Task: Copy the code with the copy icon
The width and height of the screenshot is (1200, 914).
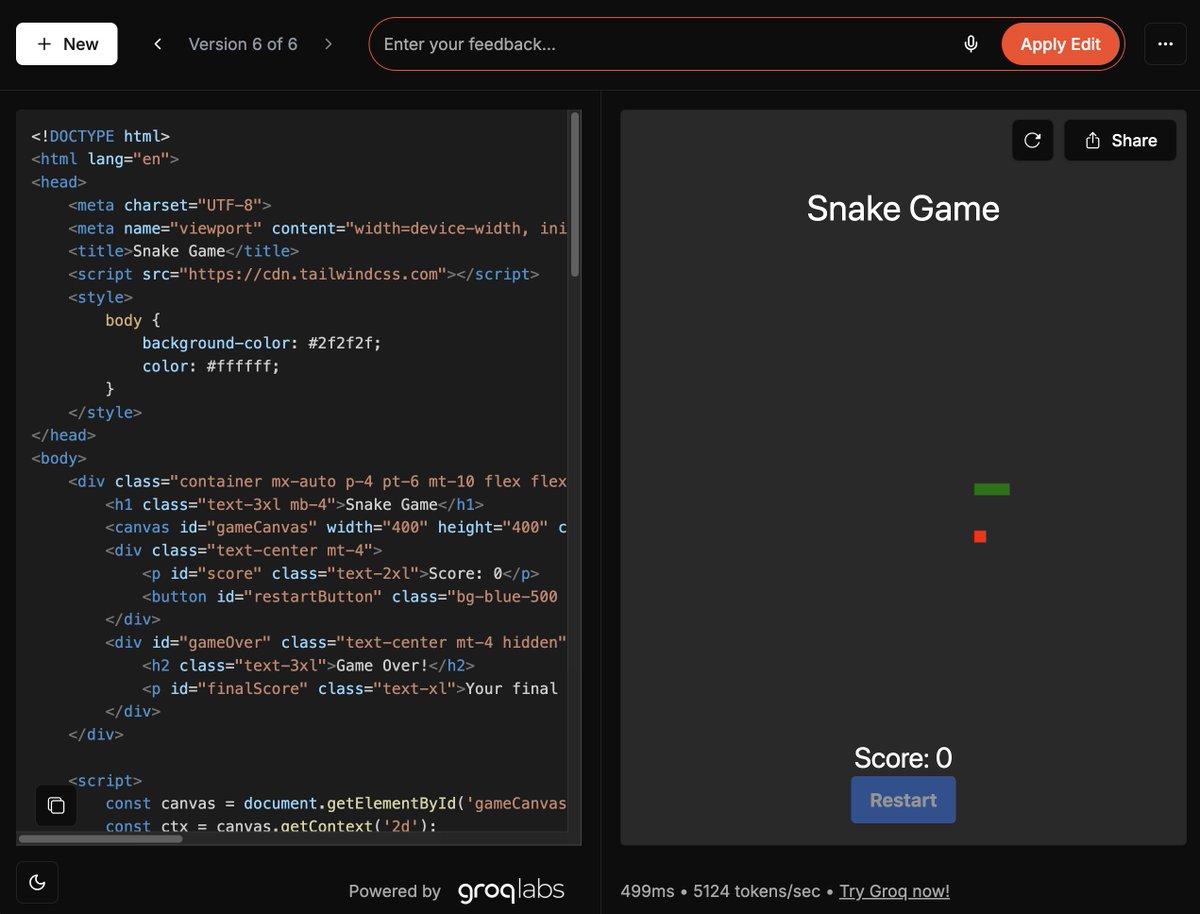Action: (x=57, y=806)
